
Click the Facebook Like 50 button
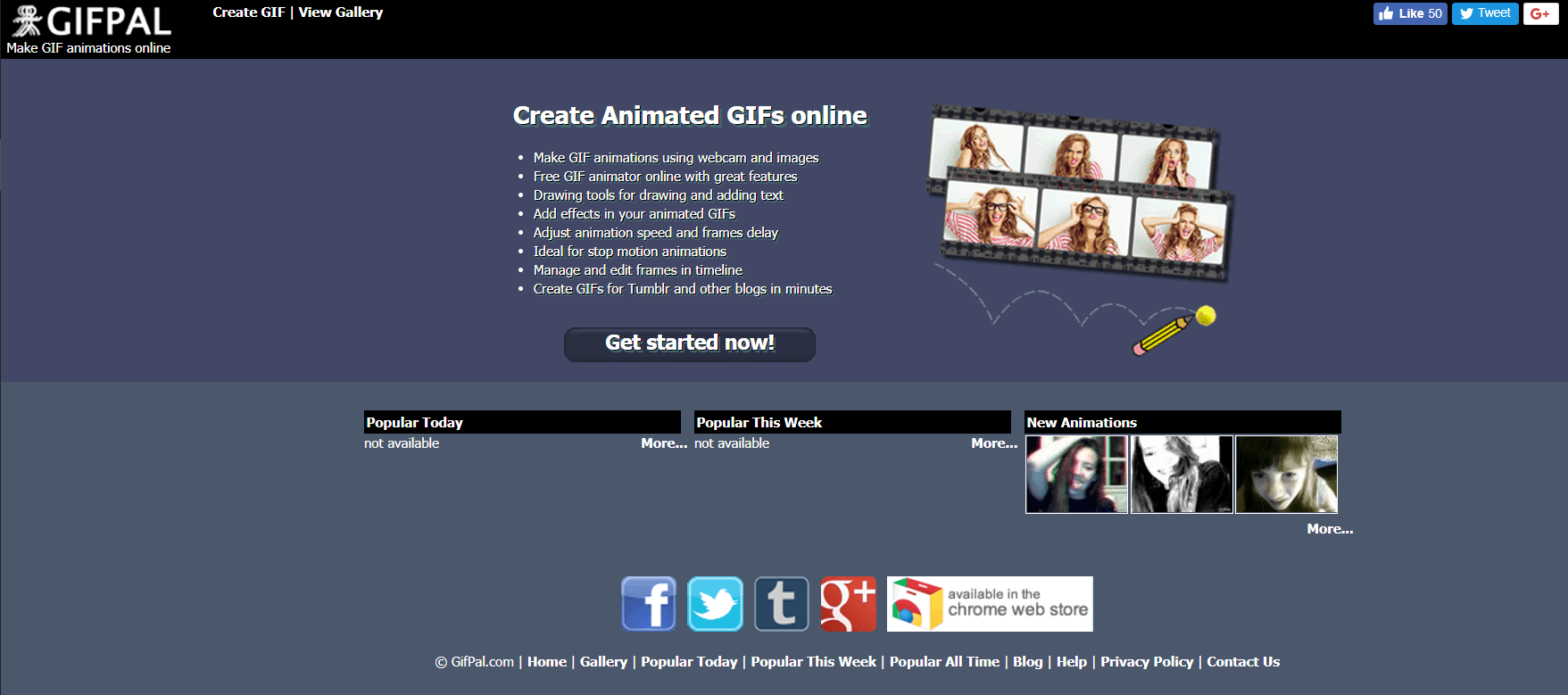pyautogui.click(x=1410, y=13)
